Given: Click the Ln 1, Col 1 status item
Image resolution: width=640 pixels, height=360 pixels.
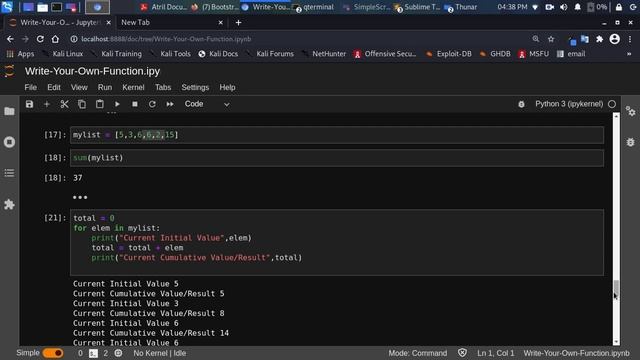Looking at the screenshot, I should click(x=496, y=353).
